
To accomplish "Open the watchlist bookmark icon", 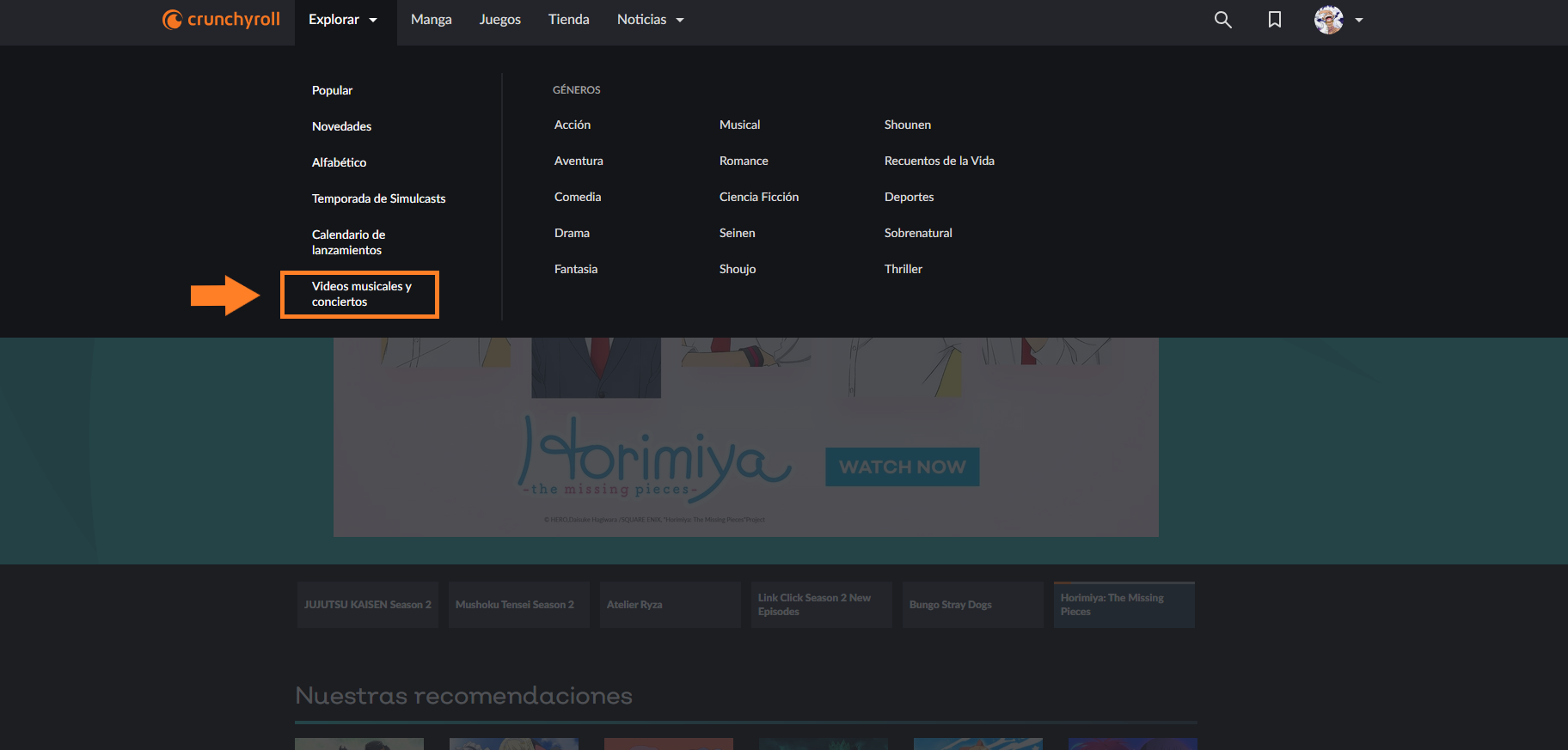I will [1275, 20].
